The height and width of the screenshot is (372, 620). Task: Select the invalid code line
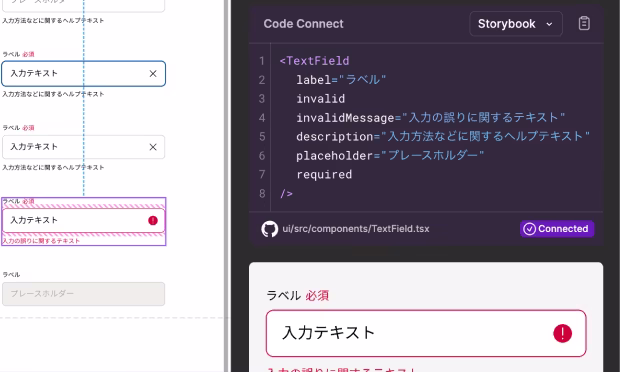pyautogui.click(x=321, y=99)
